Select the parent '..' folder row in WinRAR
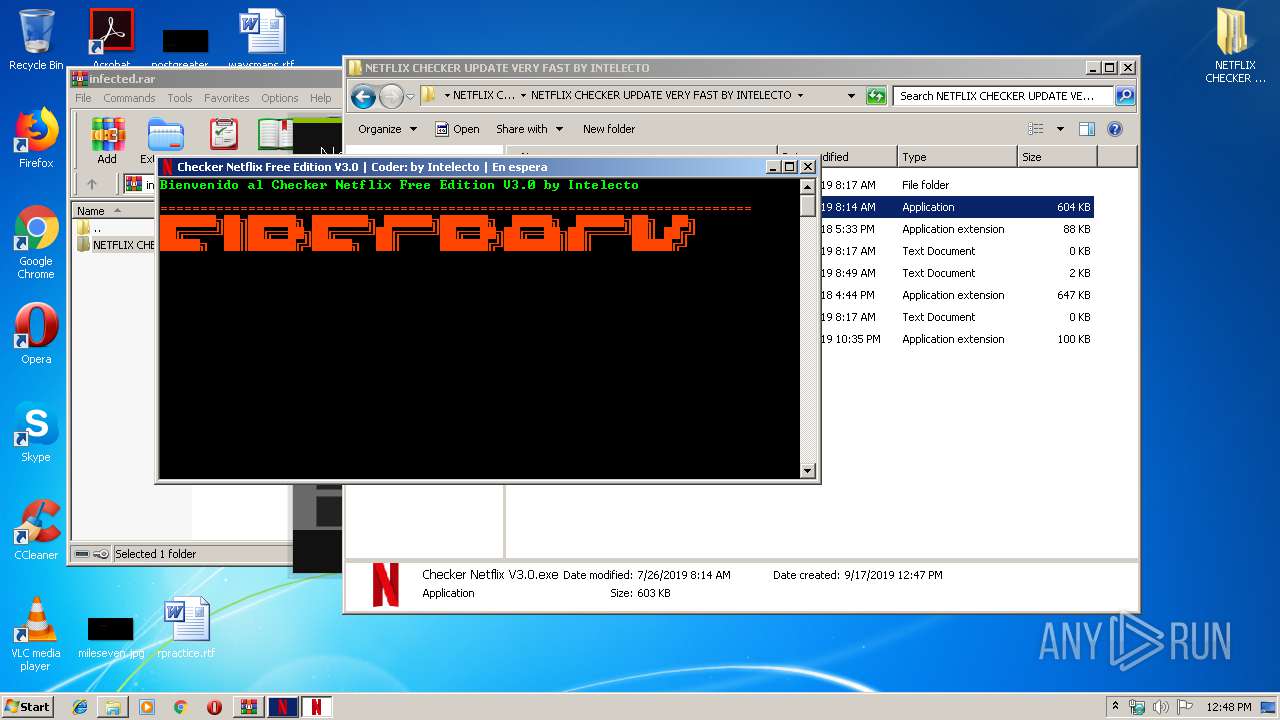Viewport: 1280px width, 720px height. click(116, 228)
